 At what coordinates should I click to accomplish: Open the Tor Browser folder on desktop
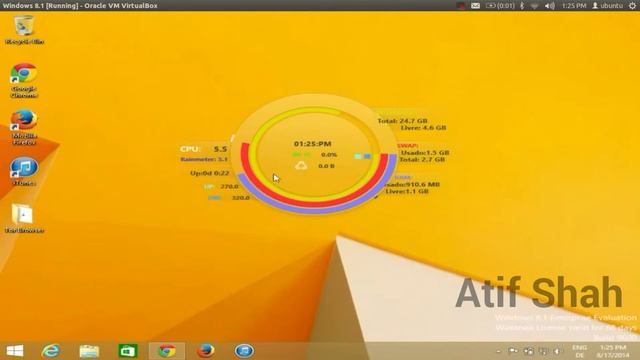click(x=24, y=218)
